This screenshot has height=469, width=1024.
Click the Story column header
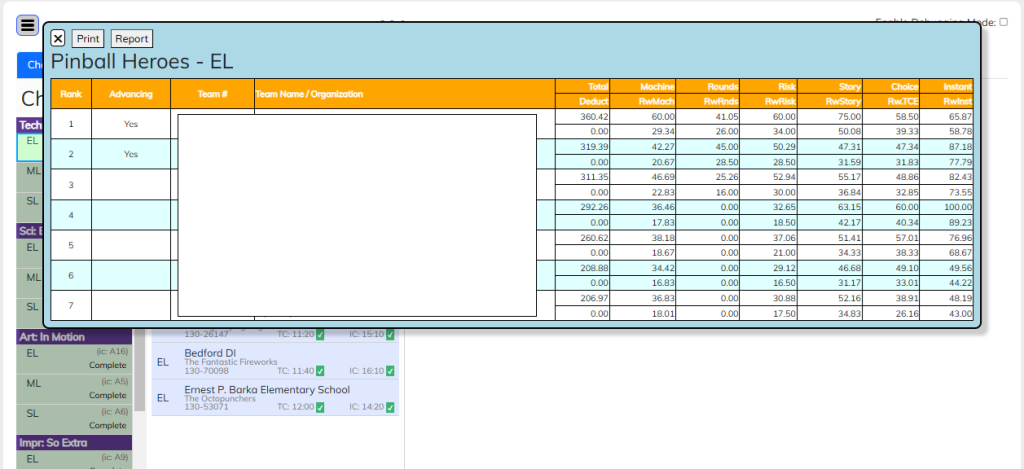click(x=830, y=86)
